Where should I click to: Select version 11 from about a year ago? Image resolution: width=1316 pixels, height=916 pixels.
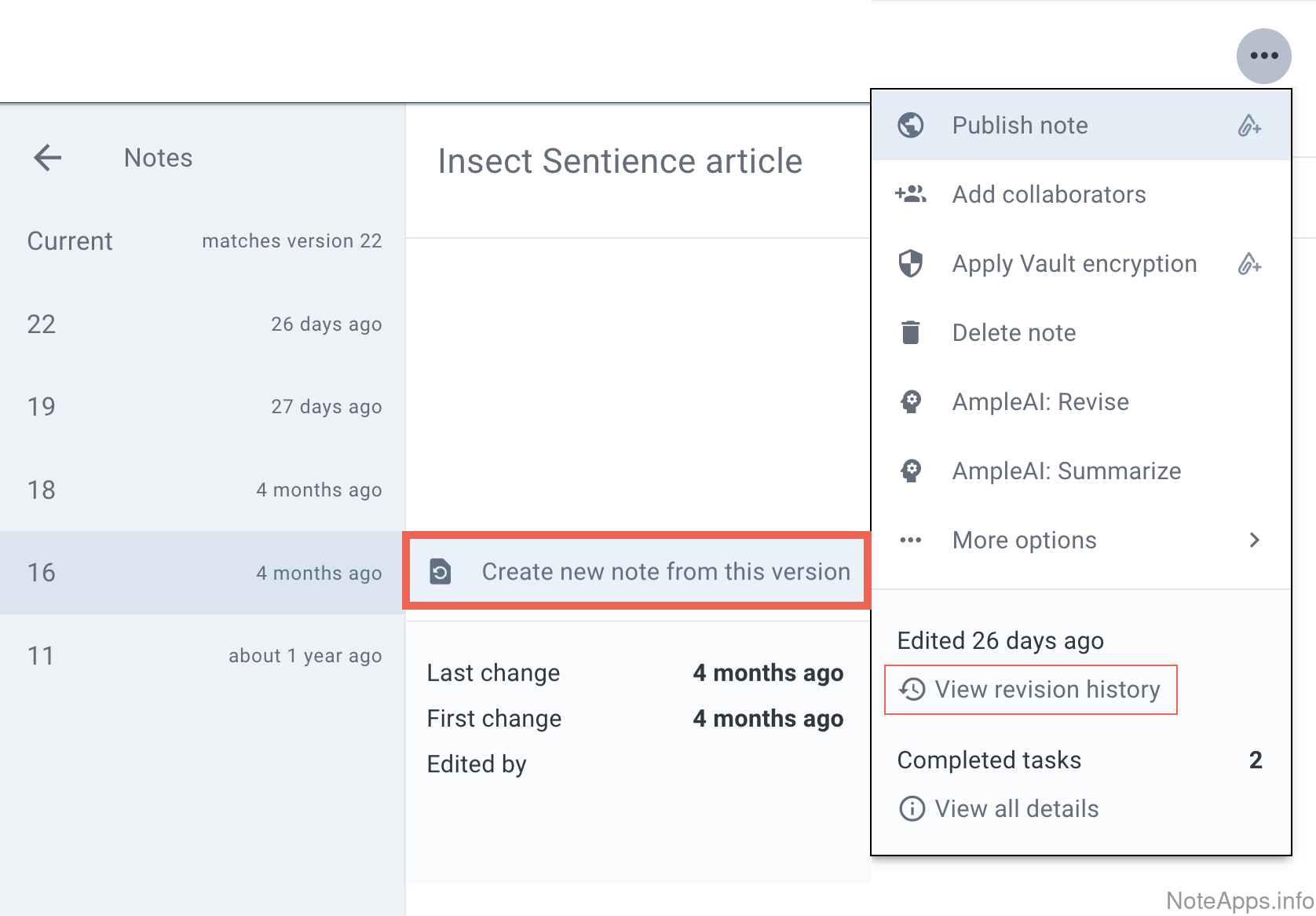click(203, 656)
